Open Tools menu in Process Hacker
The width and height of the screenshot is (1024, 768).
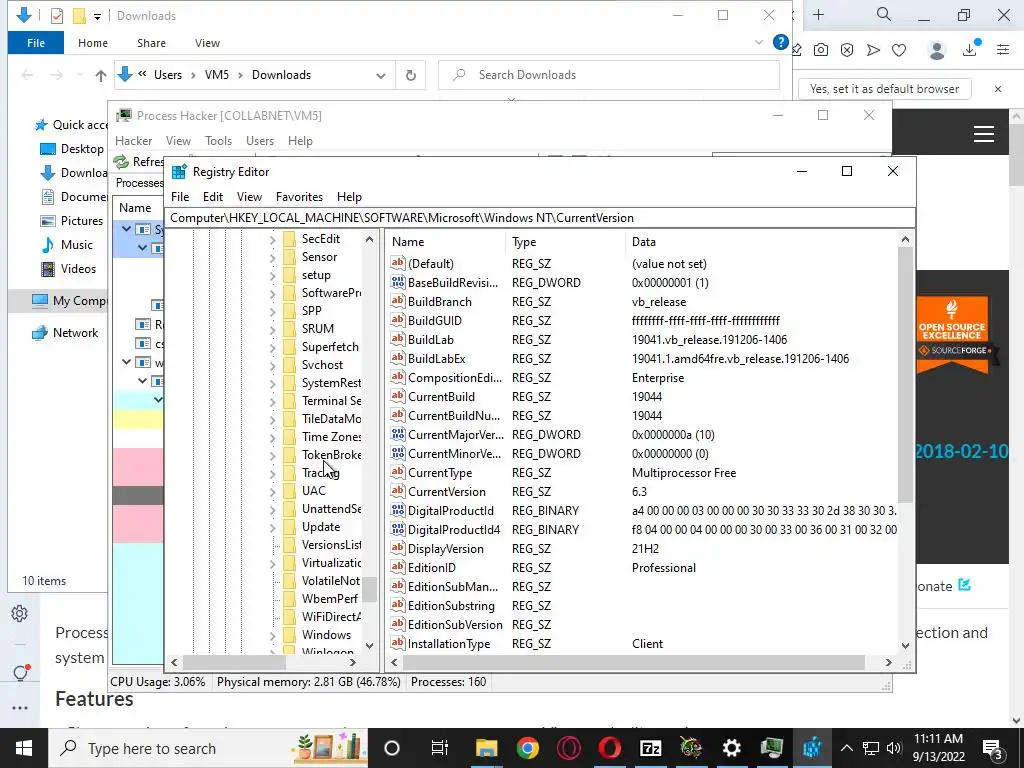pyautogui.click(x=218, y=140)
